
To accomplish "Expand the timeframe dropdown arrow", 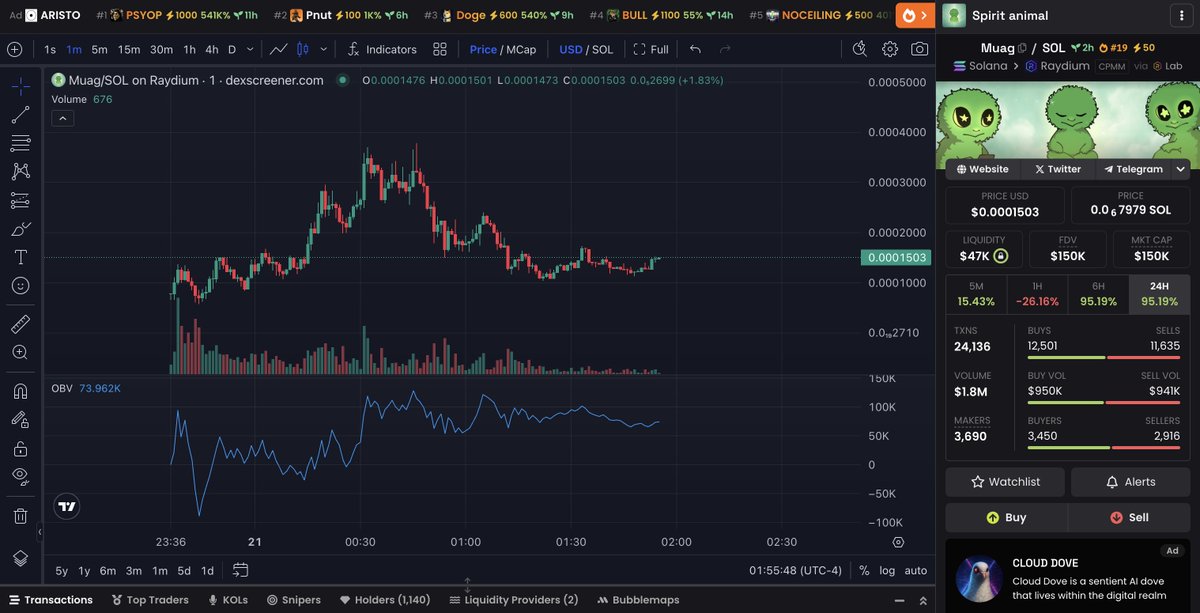I will click(x=250, y=49).
